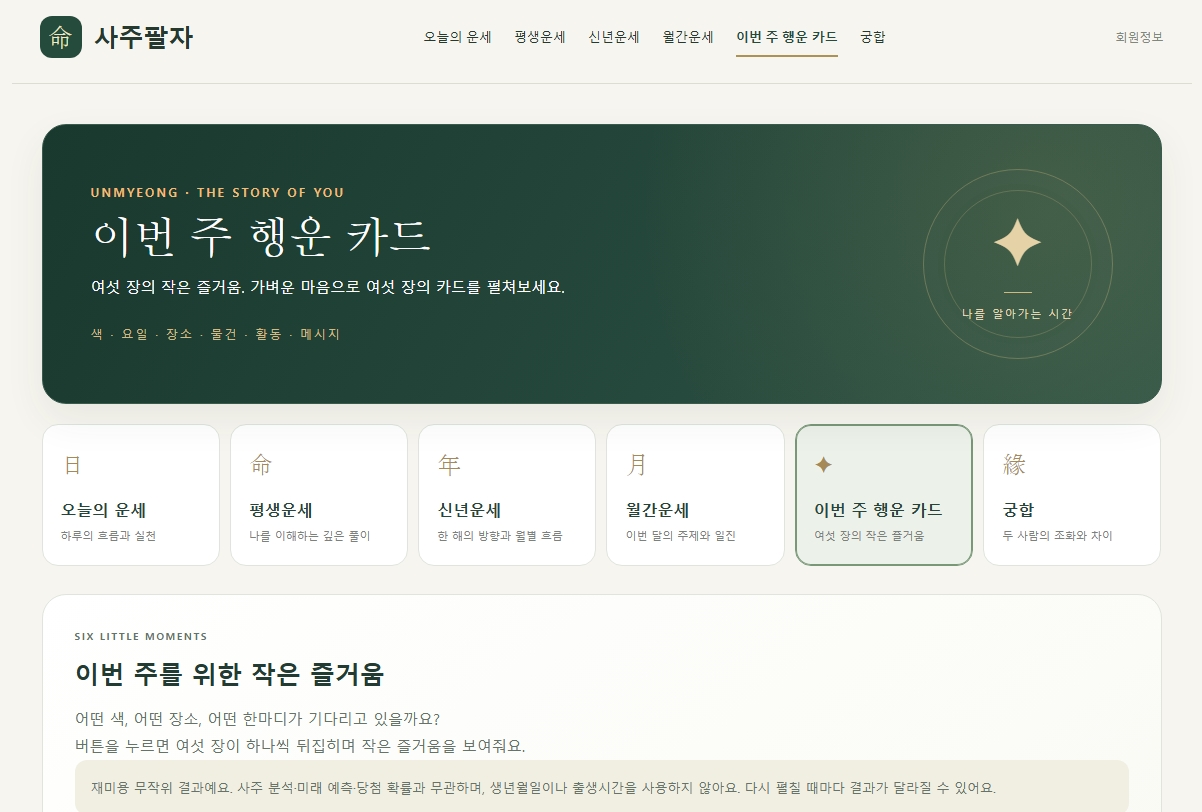Click the 緣 icon on 궁합 card

click(1014, 465)
